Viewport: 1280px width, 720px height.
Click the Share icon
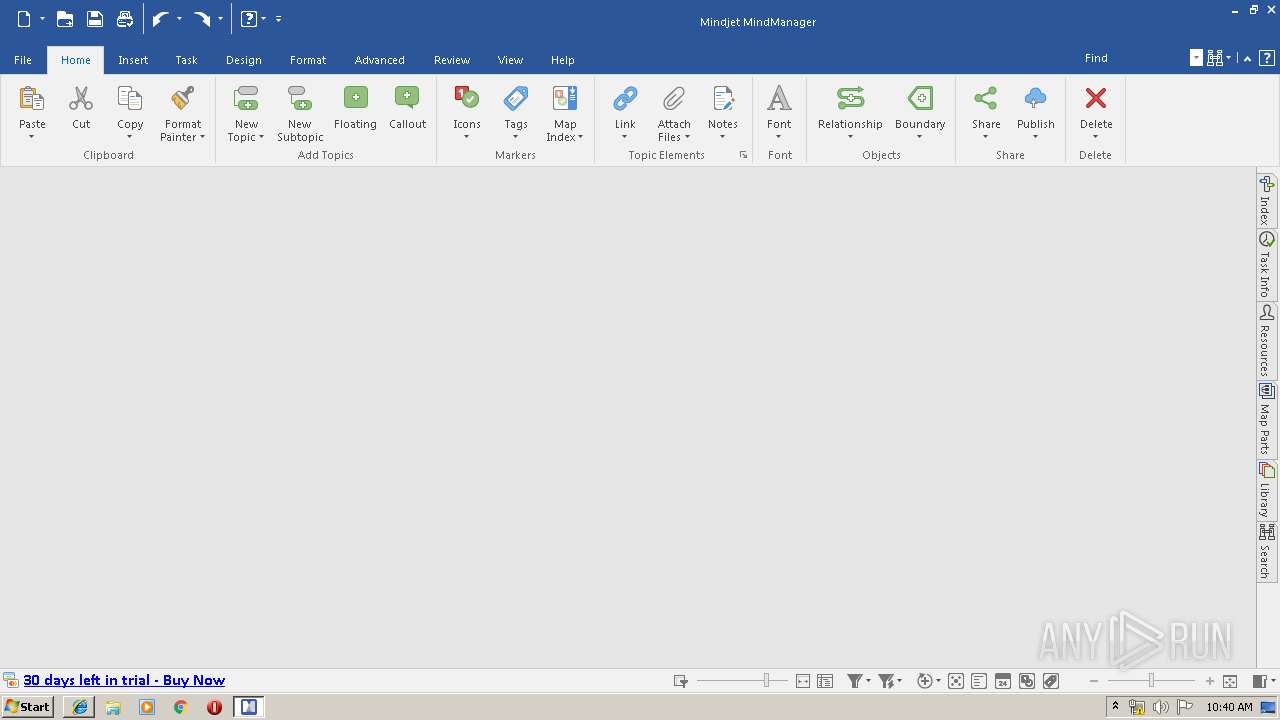986,98
